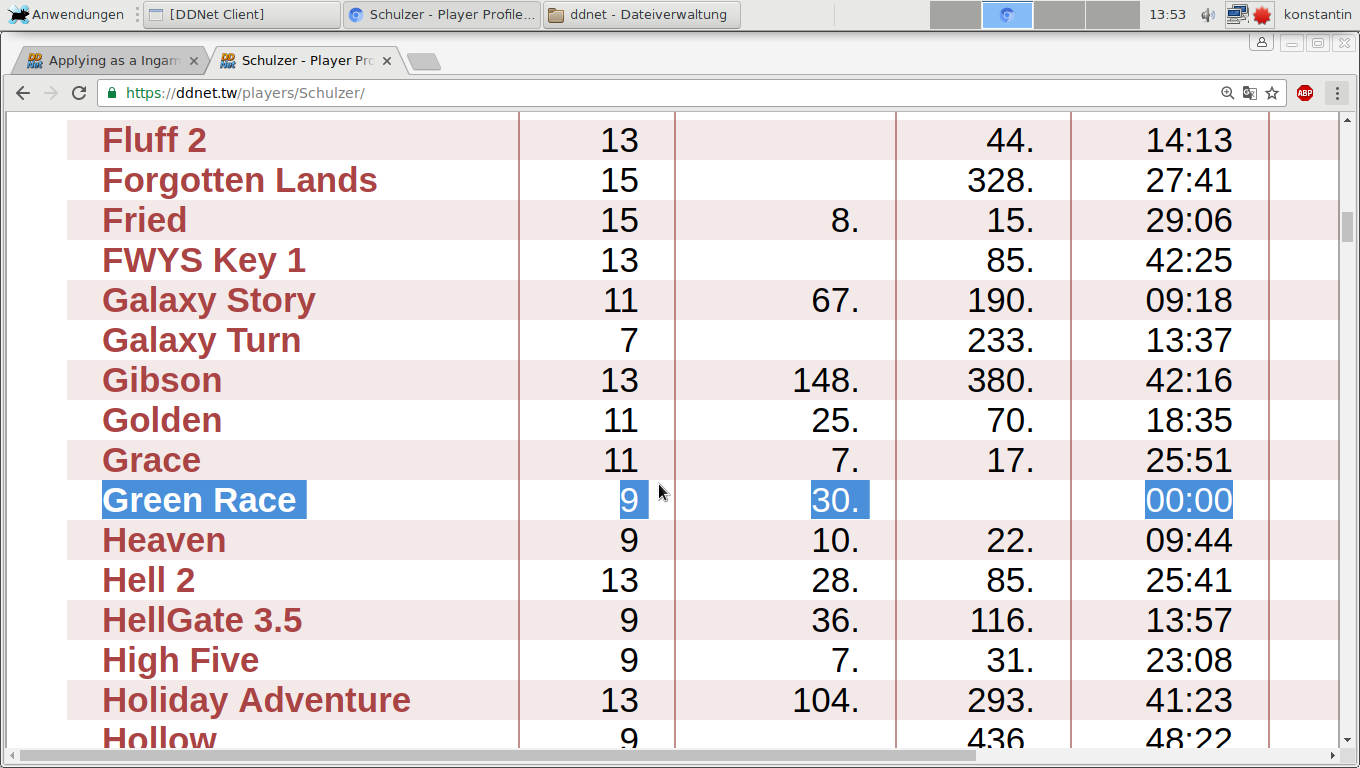Switch to DDNet Client in taskbar

coord(241,15)
